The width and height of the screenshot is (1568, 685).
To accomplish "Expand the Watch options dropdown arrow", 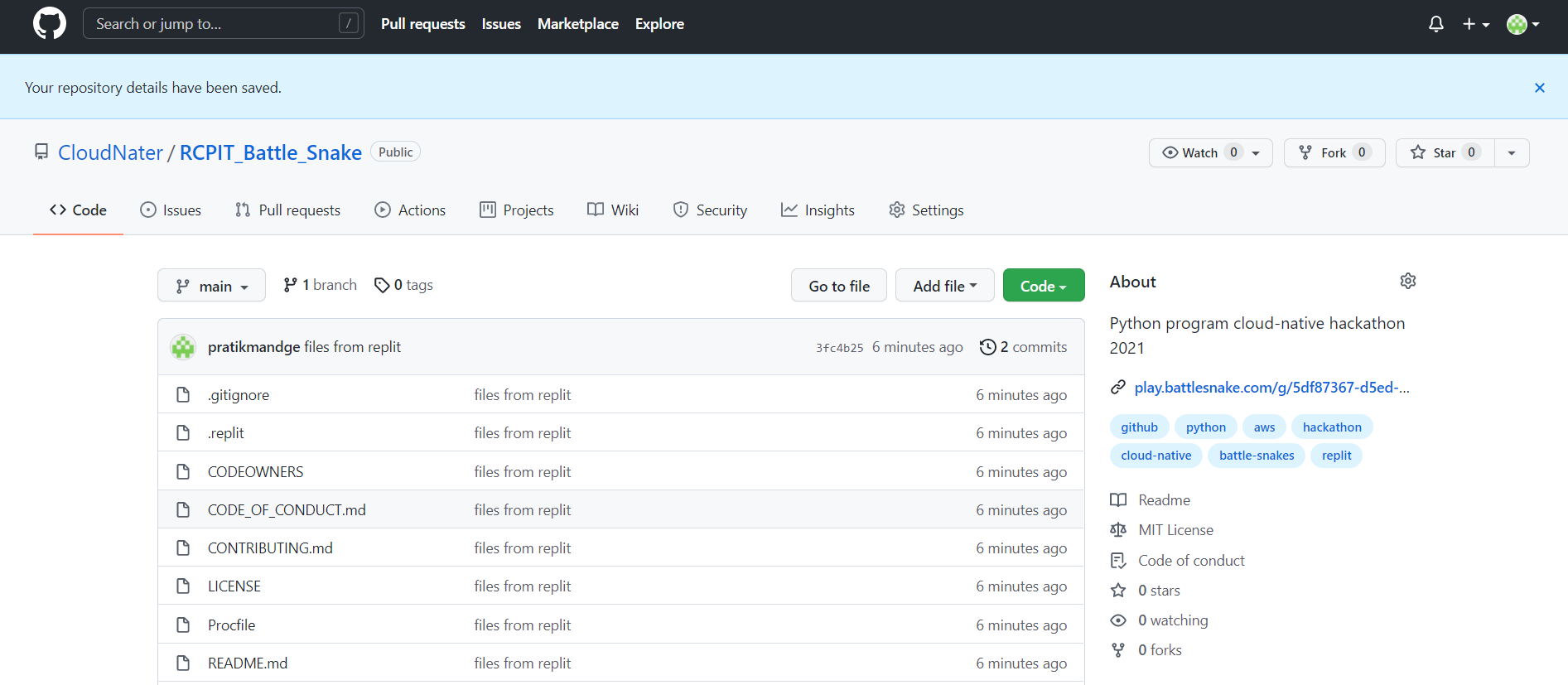I will pos(1257,153).
